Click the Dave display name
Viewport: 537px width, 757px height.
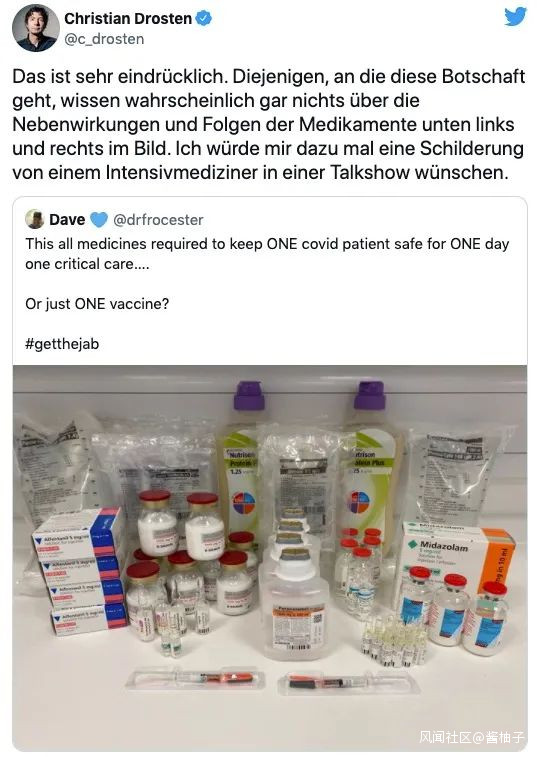click(67, 220)
